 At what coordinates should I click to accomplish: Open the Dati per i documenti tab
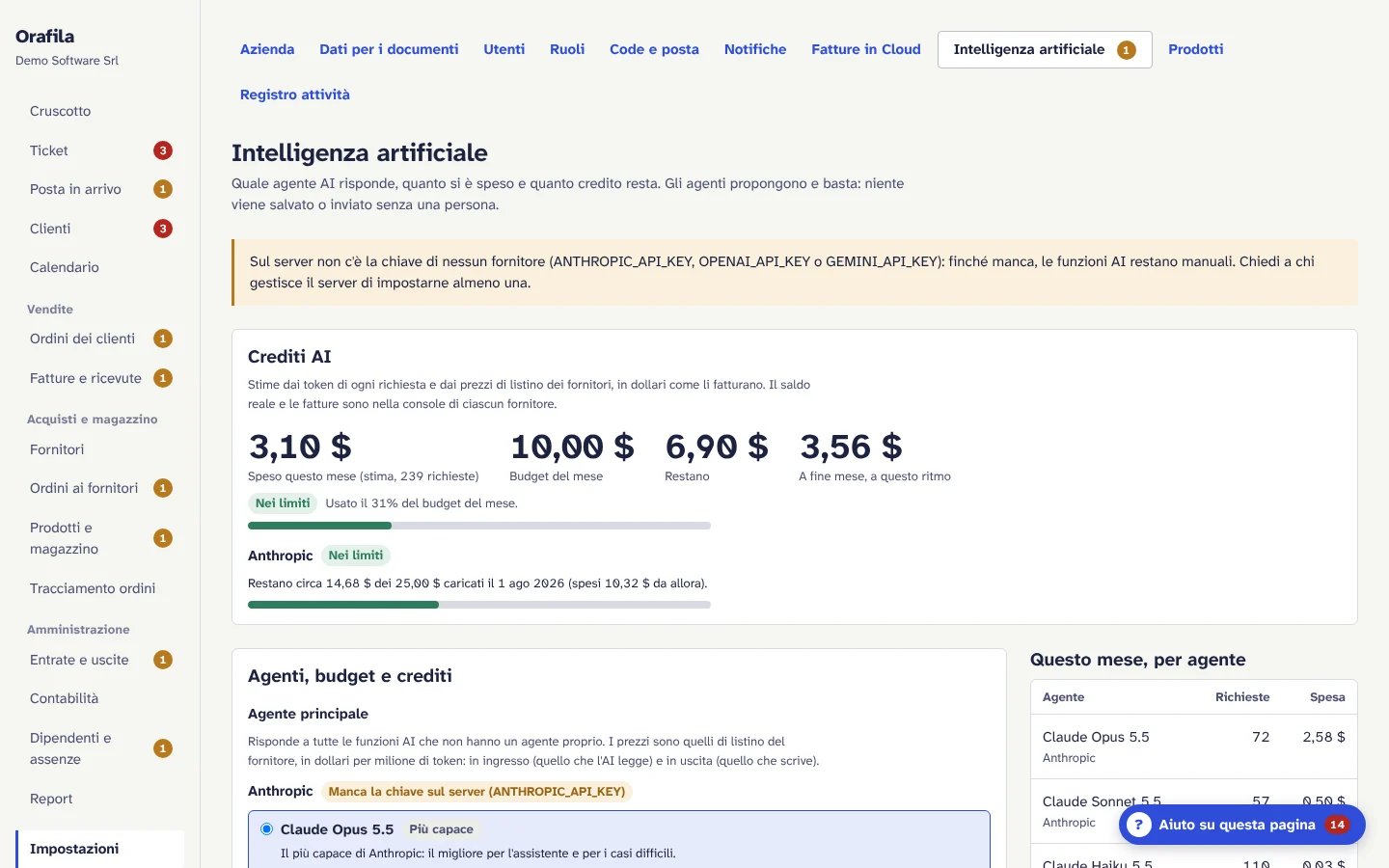(389, 49)
